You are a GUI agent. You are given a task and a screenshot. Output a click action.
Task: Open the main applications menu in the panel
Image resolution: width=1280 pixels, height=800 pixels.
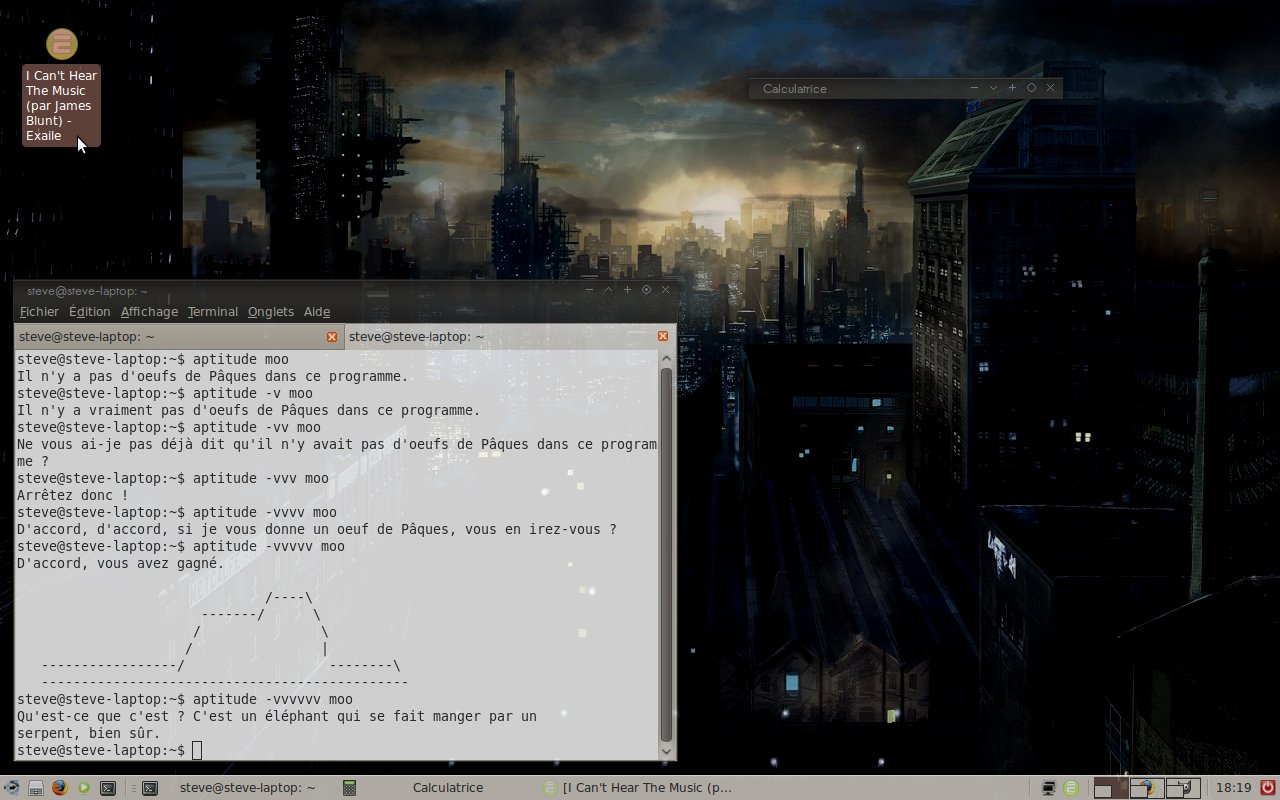(12, 787)
